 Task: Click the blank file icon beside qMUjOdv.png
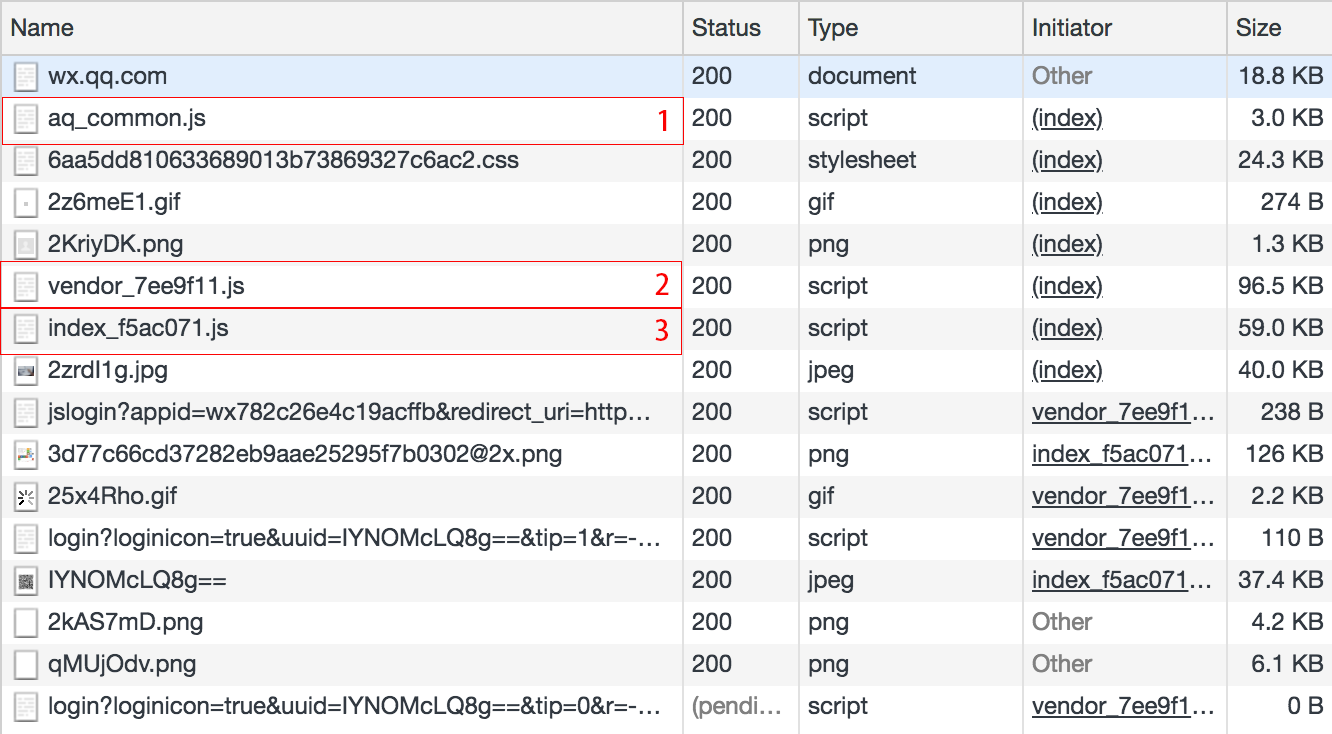26,665
